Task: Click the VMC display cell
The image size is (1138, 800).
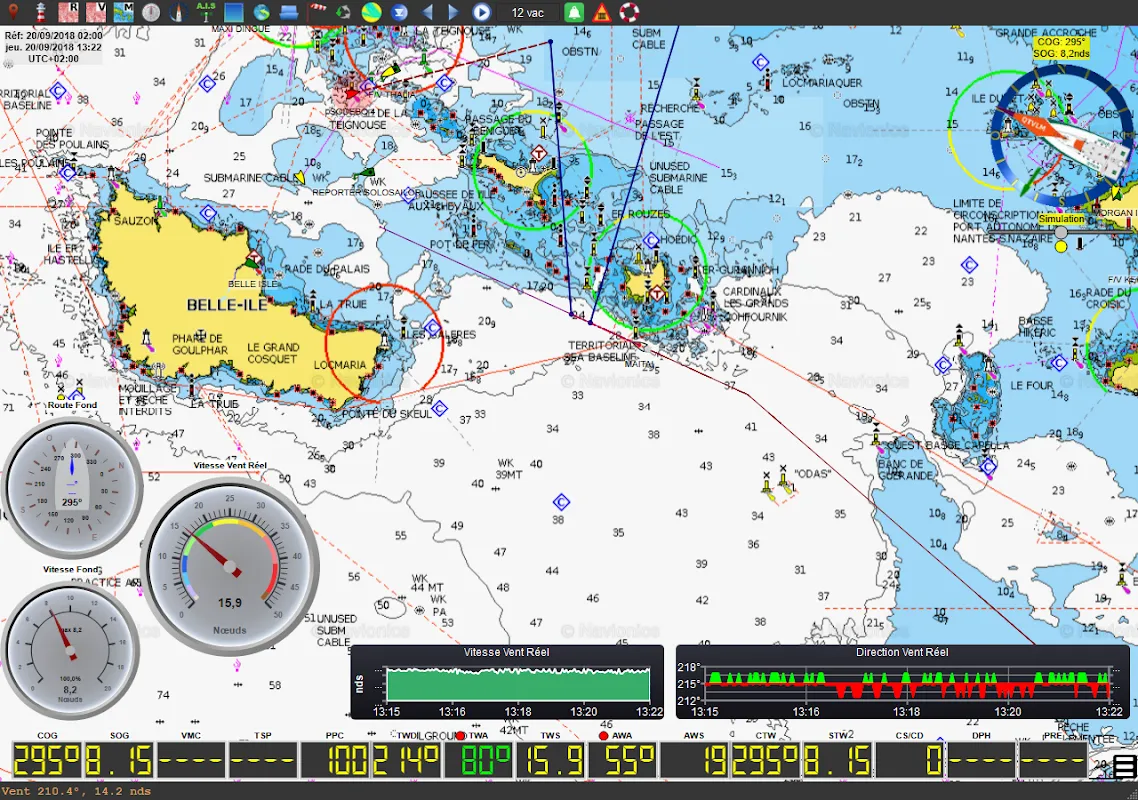Action: pos(191,760)
